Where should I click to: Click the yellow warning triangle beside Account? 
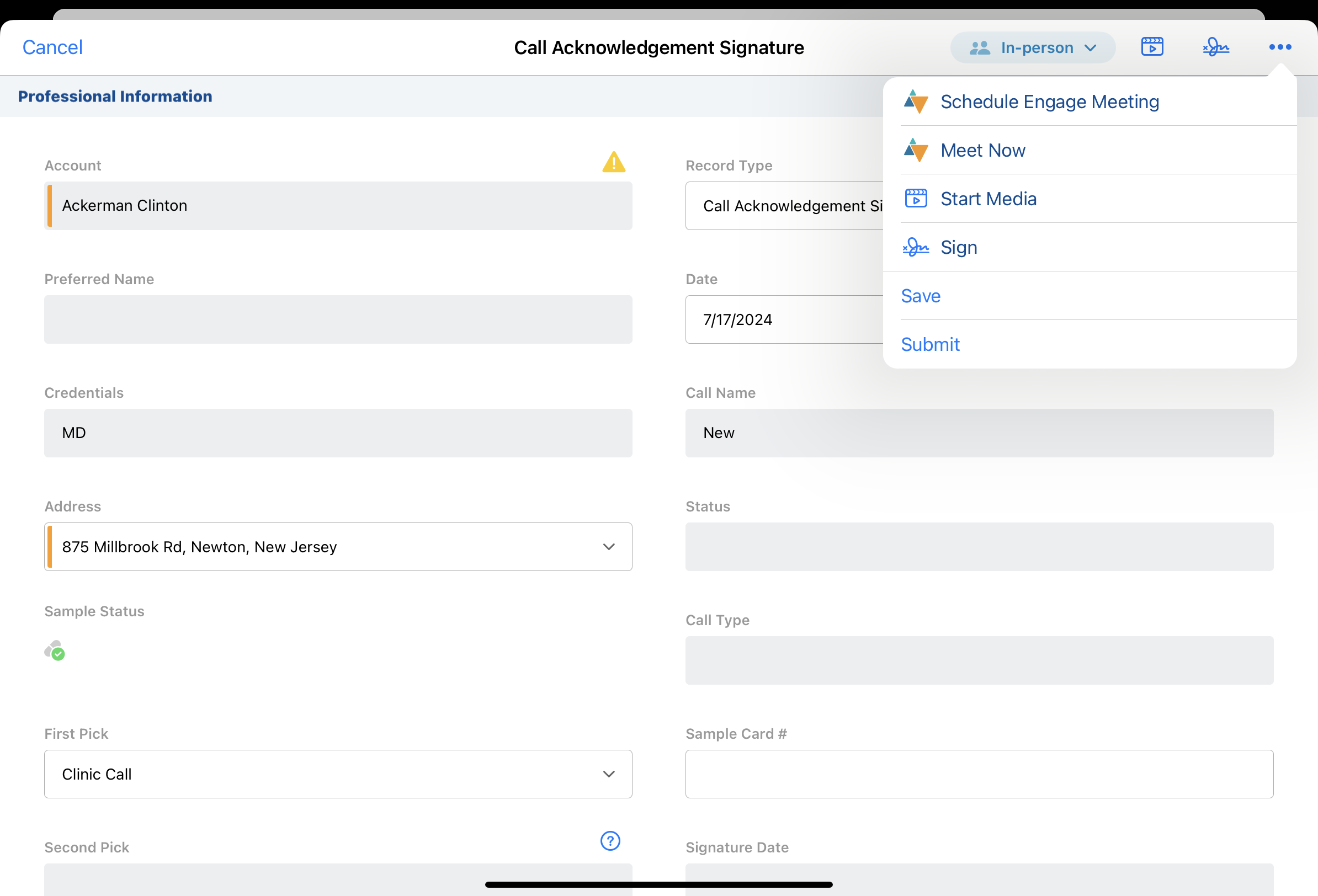coord(614,163)
